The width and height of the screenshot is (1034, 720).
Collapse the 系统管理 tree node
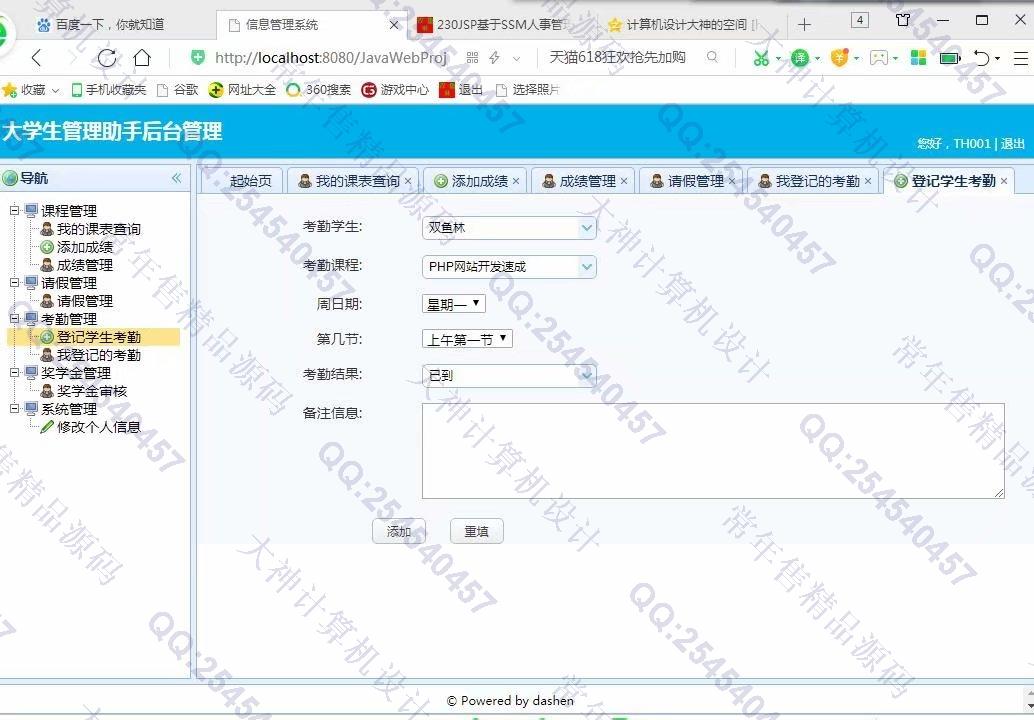point(15,409)
